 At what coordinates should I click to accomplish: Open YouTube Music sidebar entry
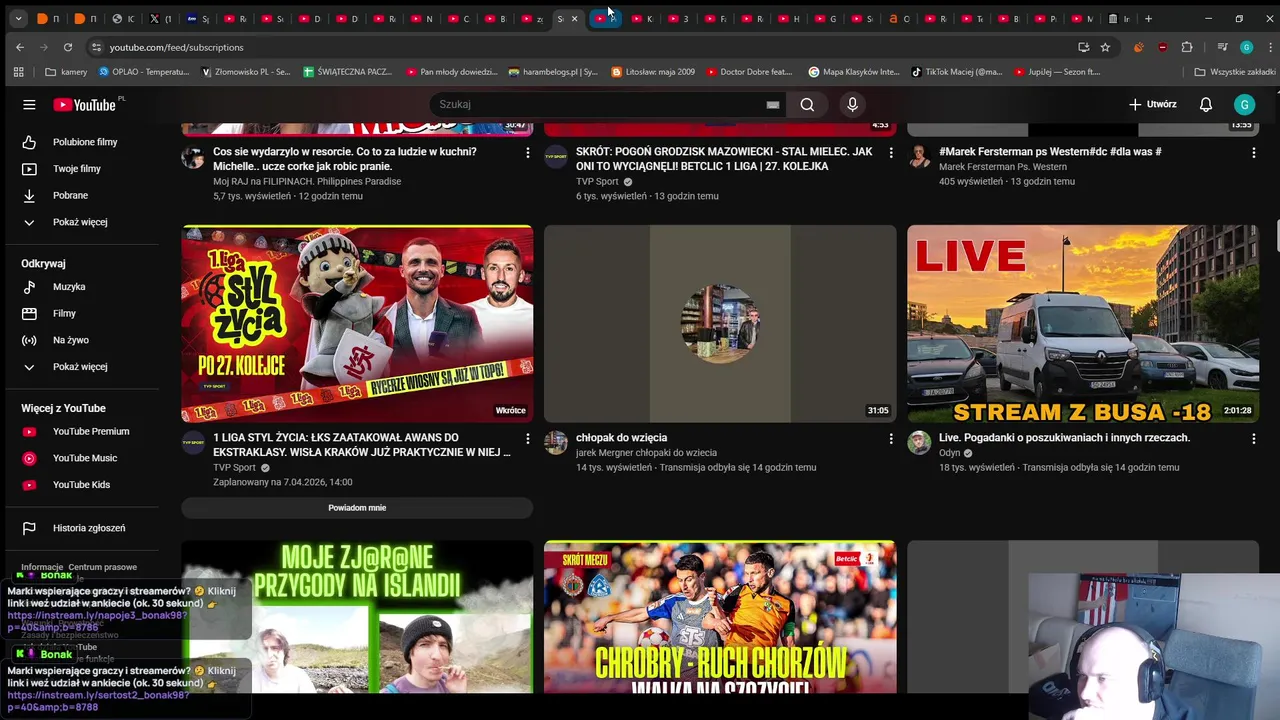pyautogui.click(x=85, y=458)
